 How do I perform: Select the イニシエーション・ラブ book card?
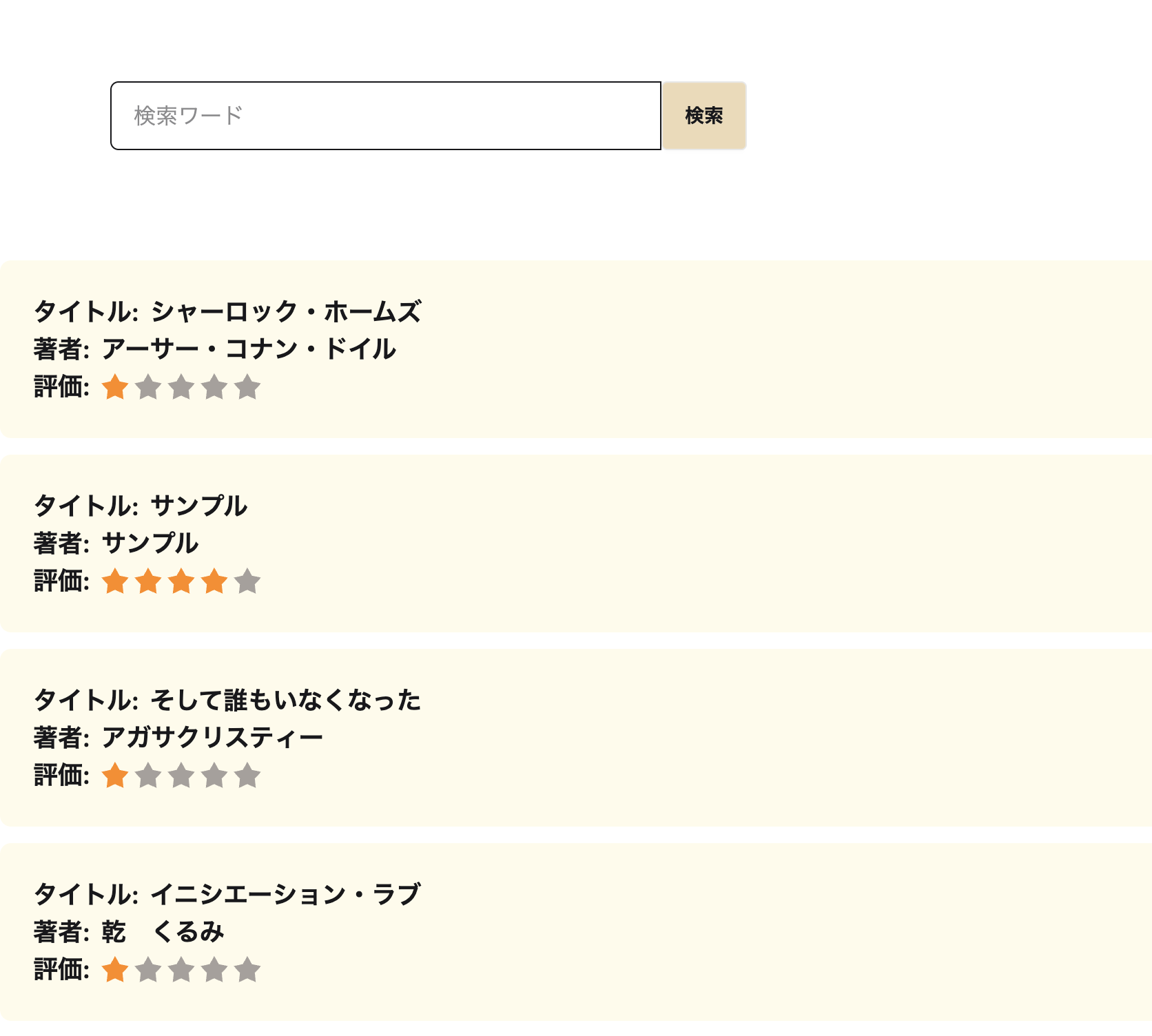[576, 934]
